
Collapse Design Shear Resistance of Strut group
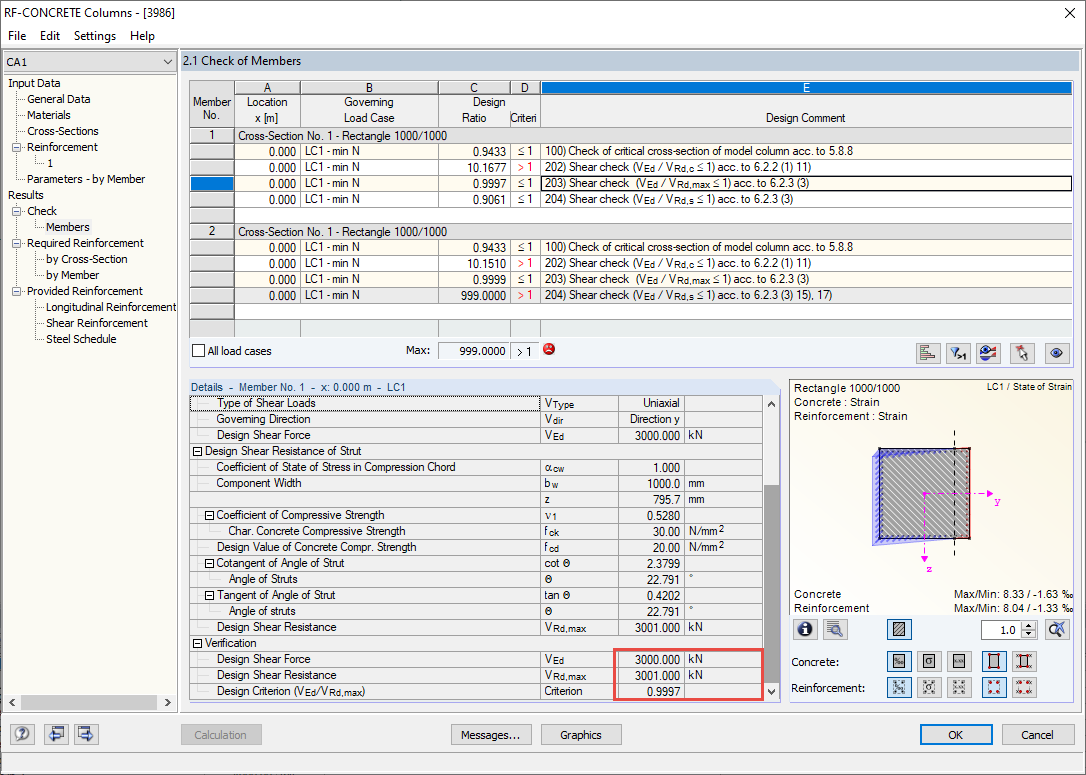(x=197, y=452)
